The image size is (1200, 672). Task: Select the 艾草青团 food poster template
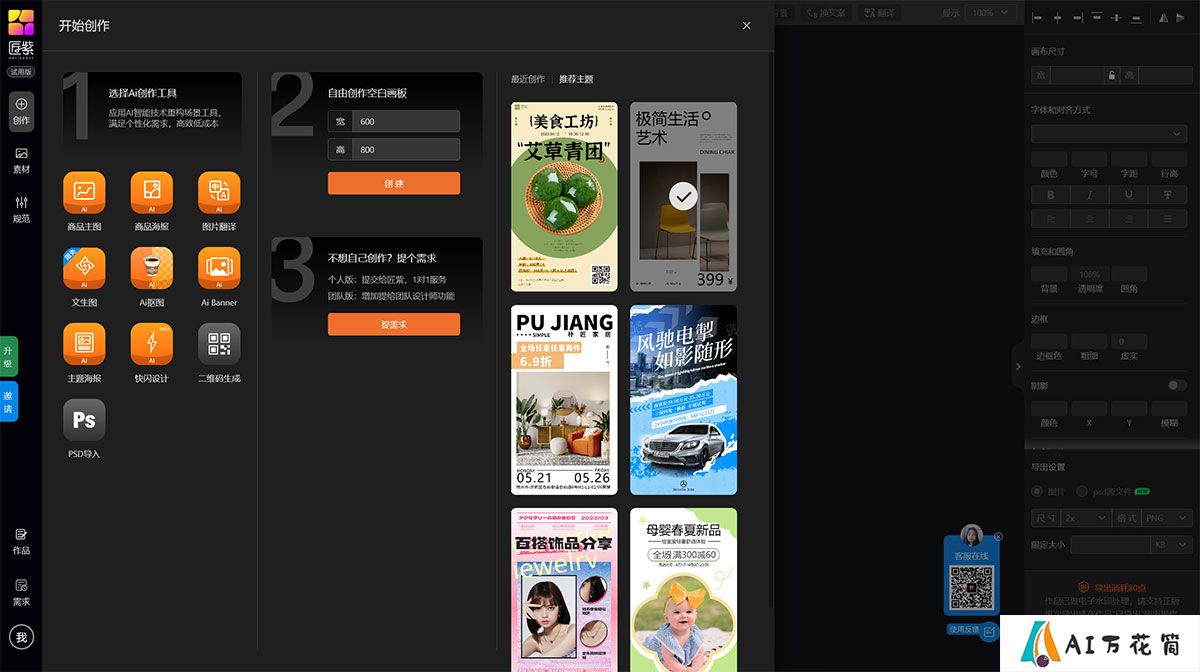(564, 197)
